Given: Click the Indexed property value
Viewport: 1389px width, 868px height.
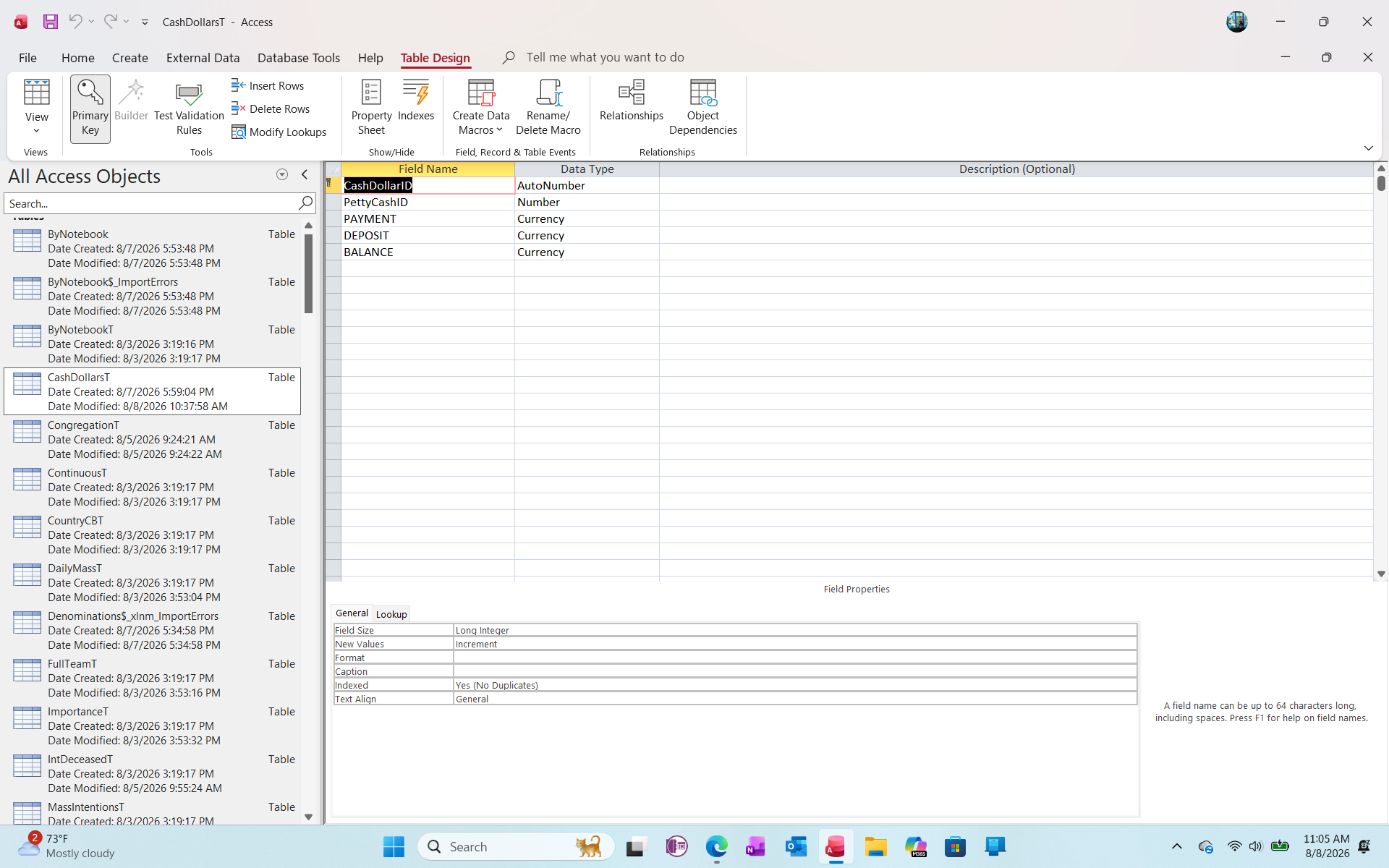Looking at the screenshot, I should pyautogui.click(x=795, y=686).
